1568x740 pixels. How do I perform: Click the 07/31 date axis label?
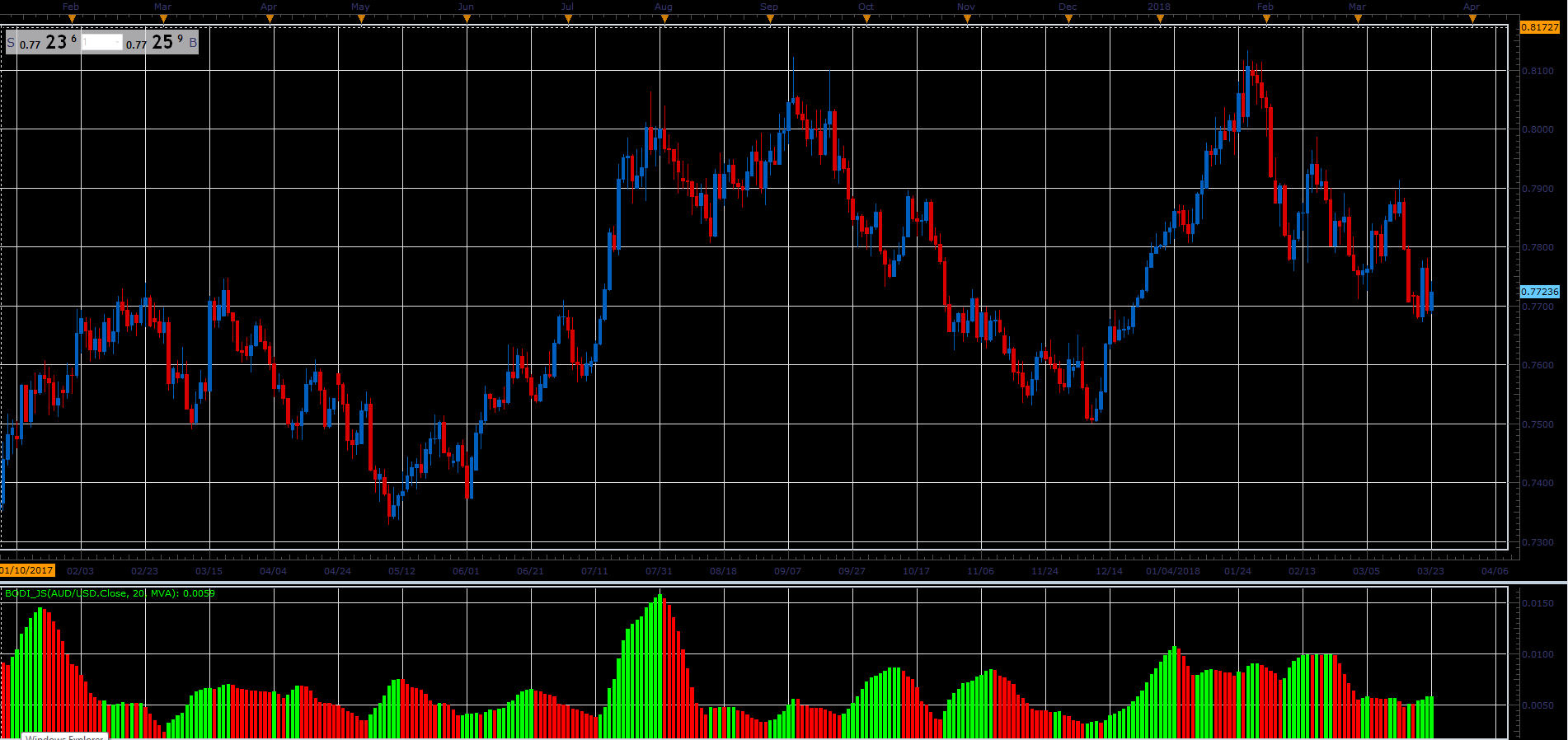click(x=659, y=571)
